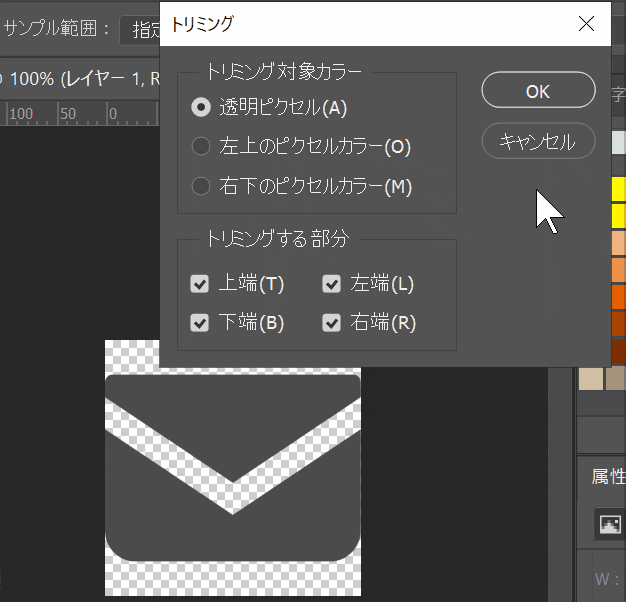Open the サンプル範囲 dropdown

[x=140, y=28]
